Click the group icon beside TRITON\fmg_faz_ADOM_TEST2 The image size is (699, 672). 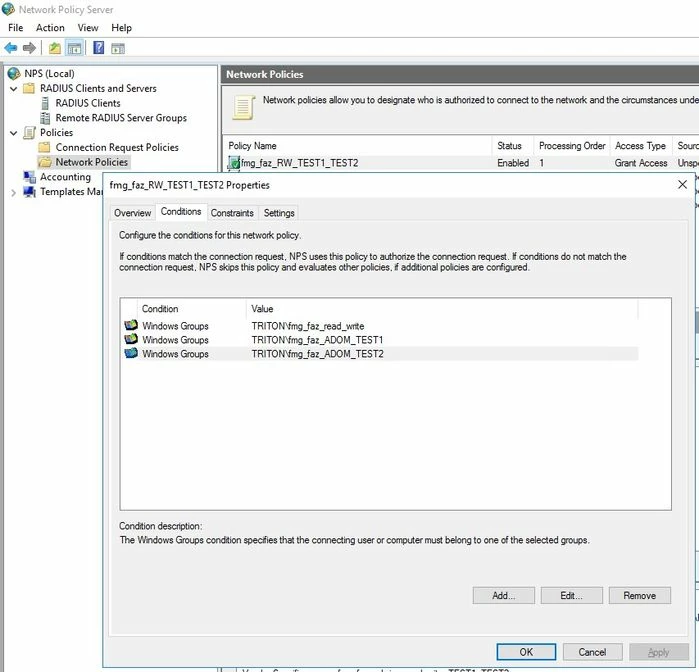pyautogui.click(x=131, y=353)
